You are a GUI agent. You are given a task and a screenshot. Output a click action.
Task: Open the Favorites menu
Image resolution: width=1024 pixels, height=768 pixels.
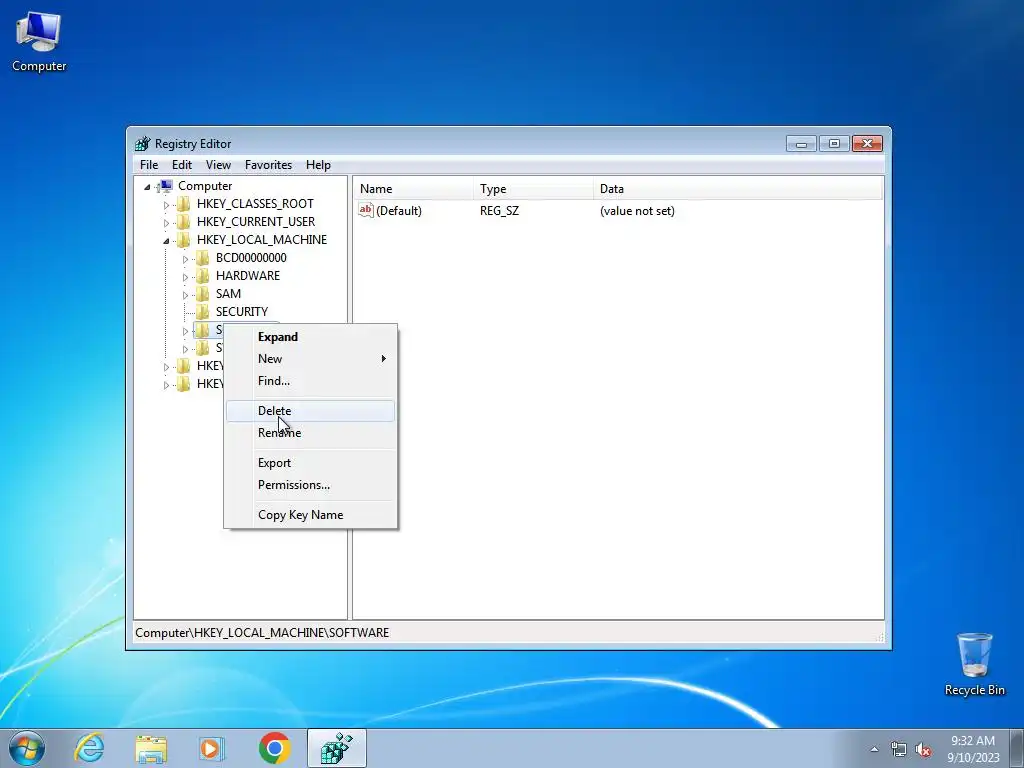[268, 165]
